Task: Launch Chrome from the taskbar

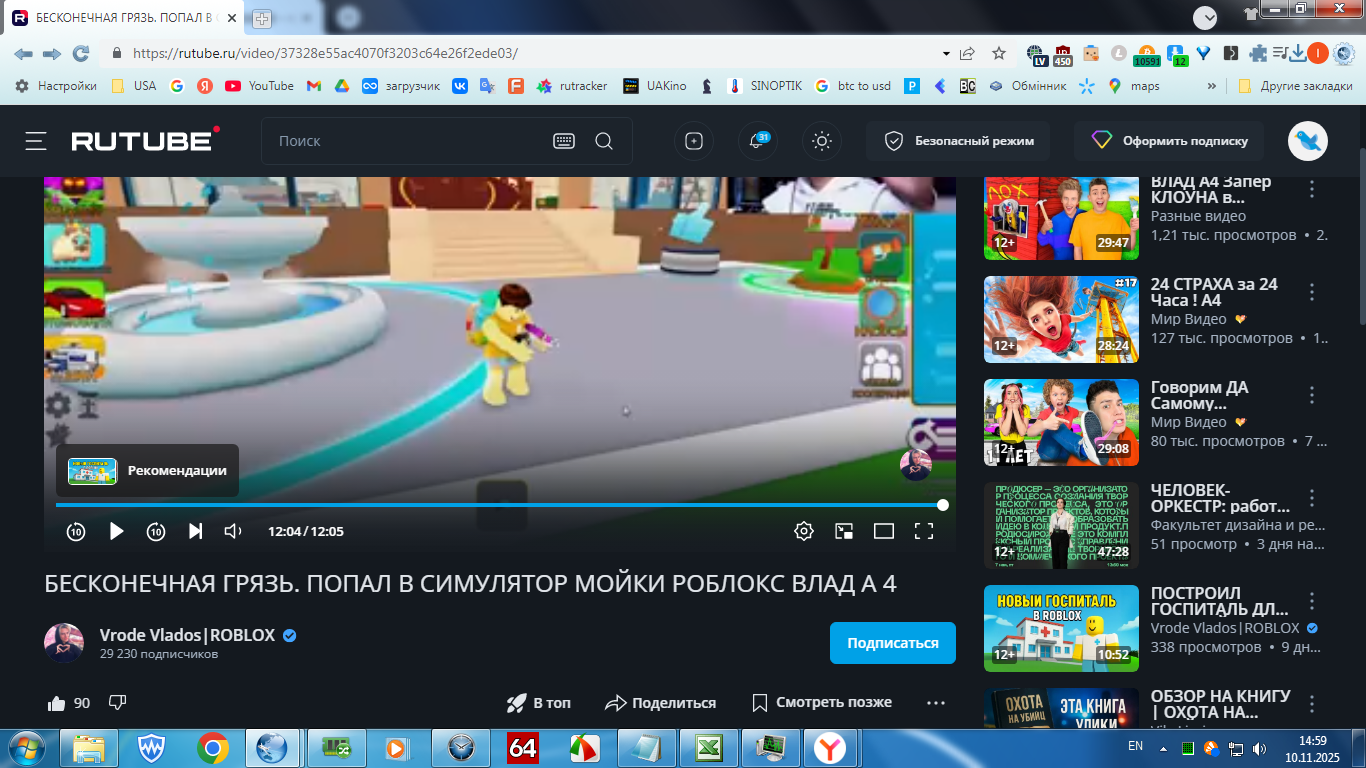Action: [212, 747]
